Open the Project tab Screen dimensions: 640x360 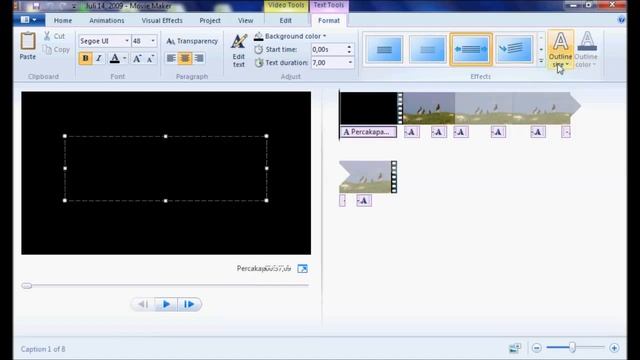tap(210, 20)
